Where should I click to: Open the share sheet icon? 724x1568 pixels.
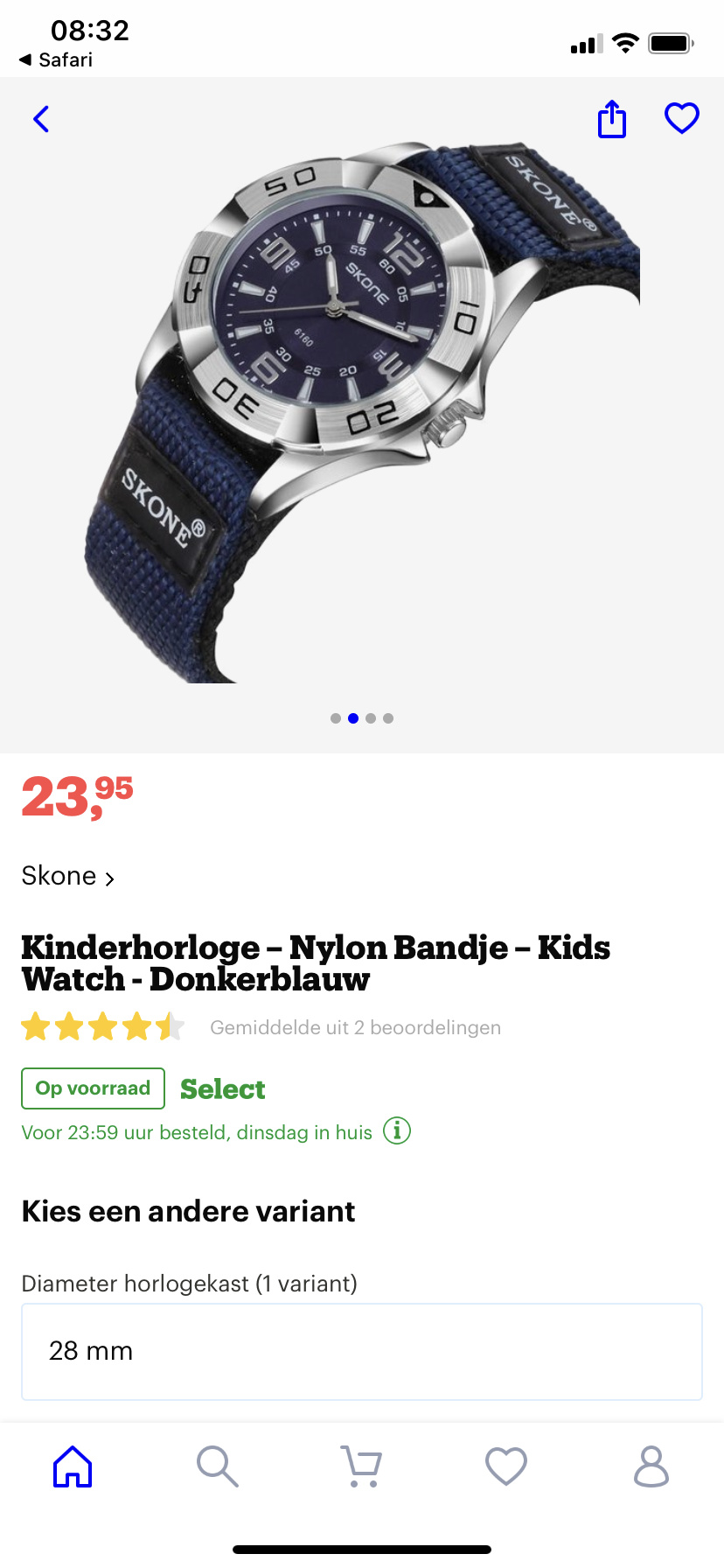tap(612, 119)
